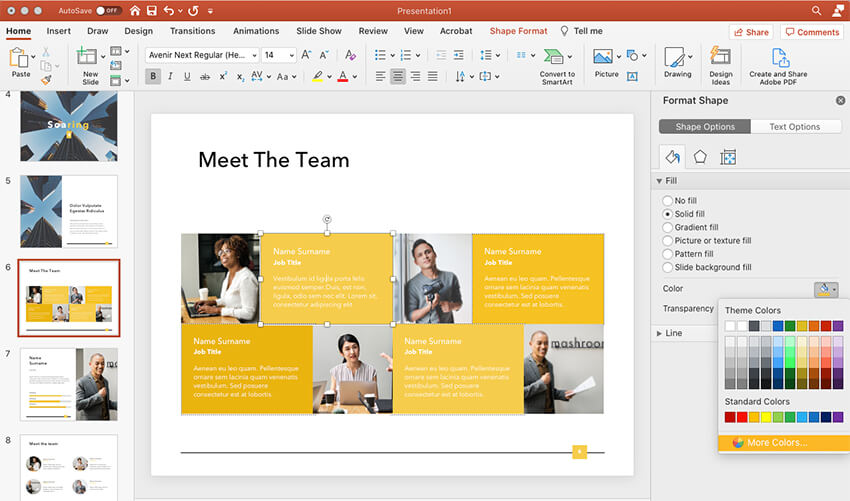Redo using the circular arrow icon

click(194, 10)
